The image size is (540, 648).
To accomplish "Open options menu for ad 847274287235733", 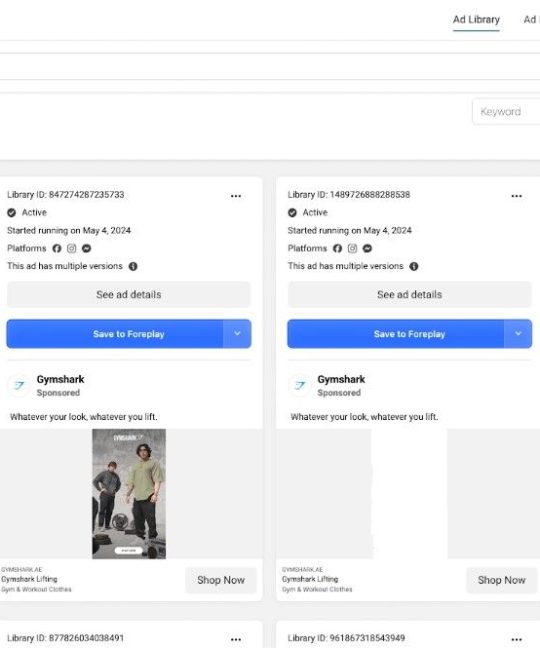I will point(236,196).
